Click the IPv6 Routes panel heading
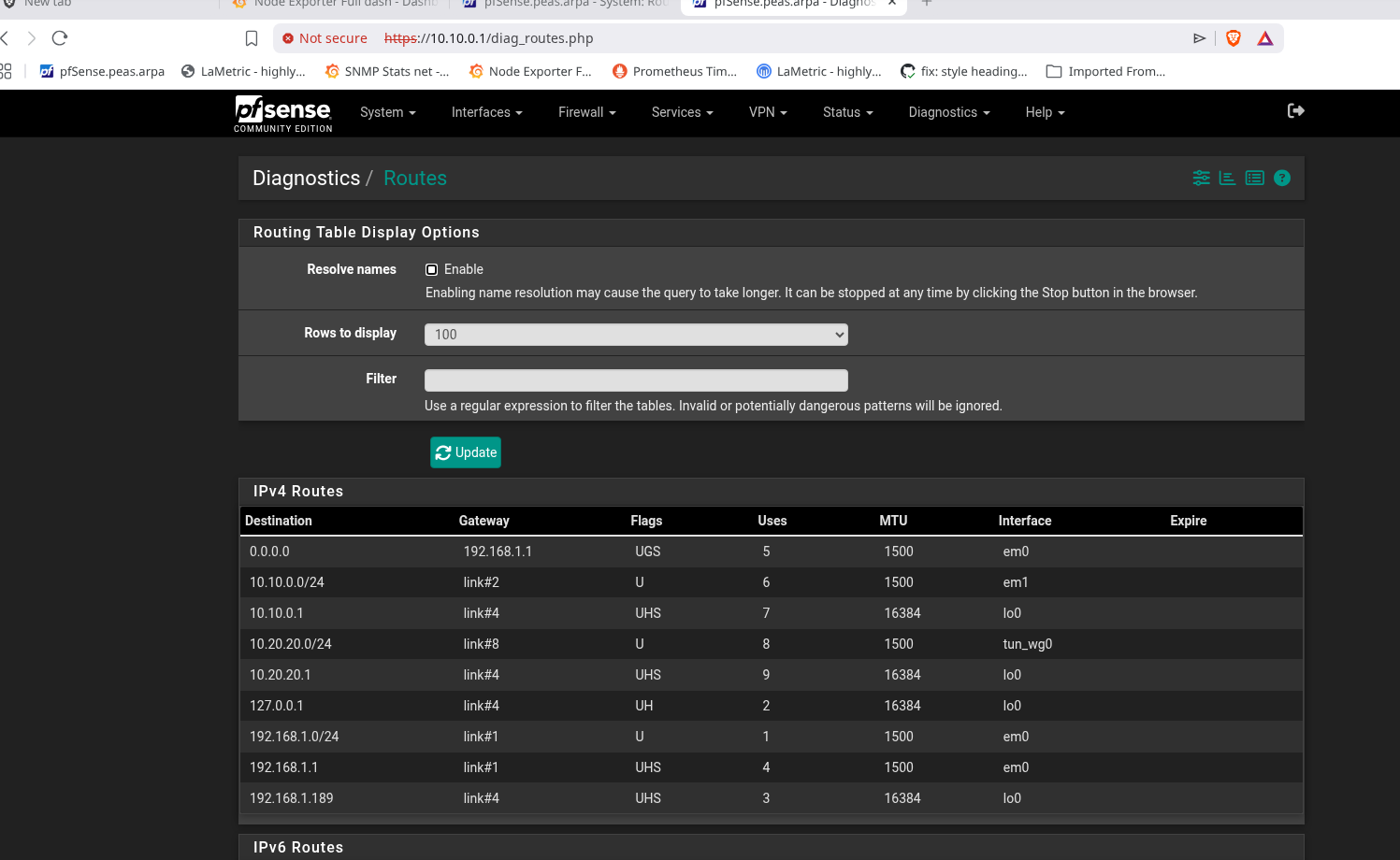The image size is (1400, 860). click(298, 848)
